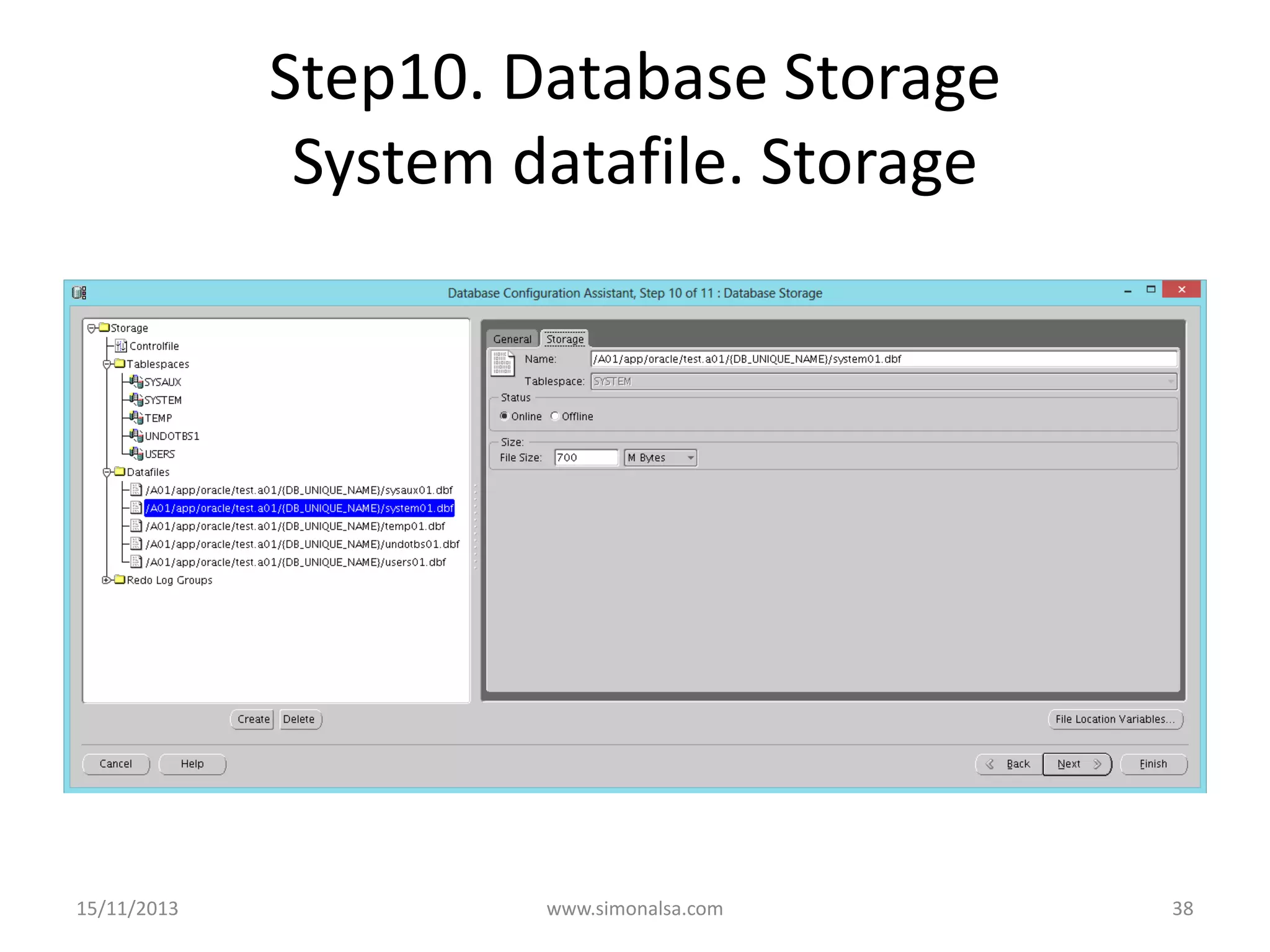
Task: Open File Location Variables dialog
Action: [x=1115, y=719]
